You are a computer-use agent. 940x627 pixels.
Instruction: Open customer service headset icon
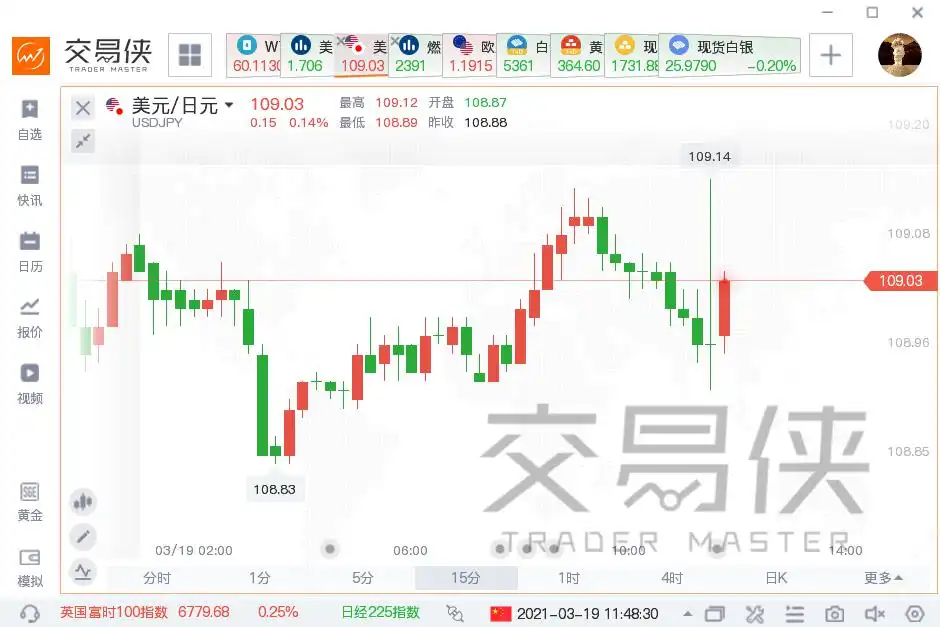click(29, 613)
